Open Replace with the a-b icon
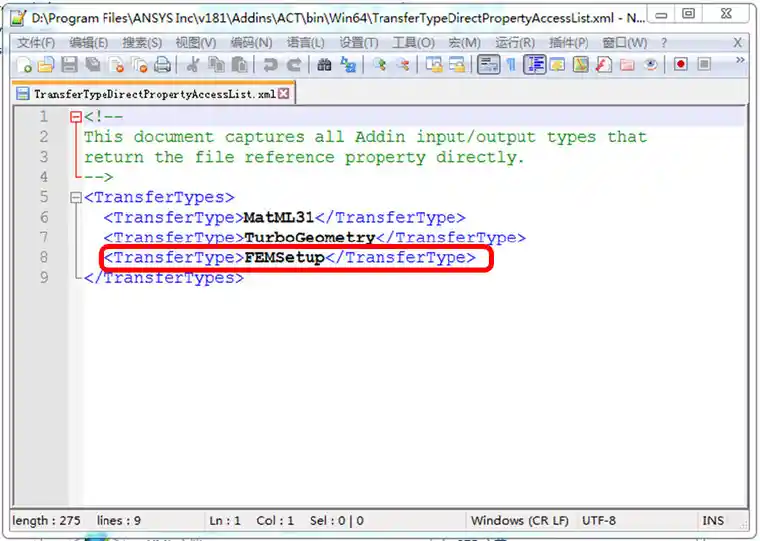The height and width of the screenshot is (541, 760). (348, 64)
